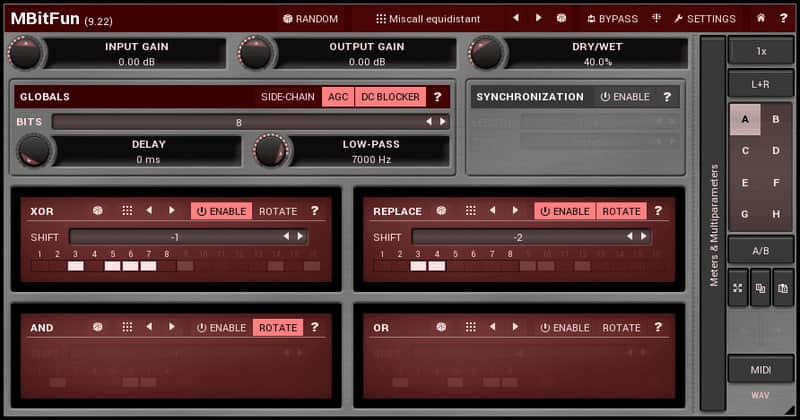Click the home icon in the header
This screenshot has height=420, width=800.
click(x=761, y=18)
